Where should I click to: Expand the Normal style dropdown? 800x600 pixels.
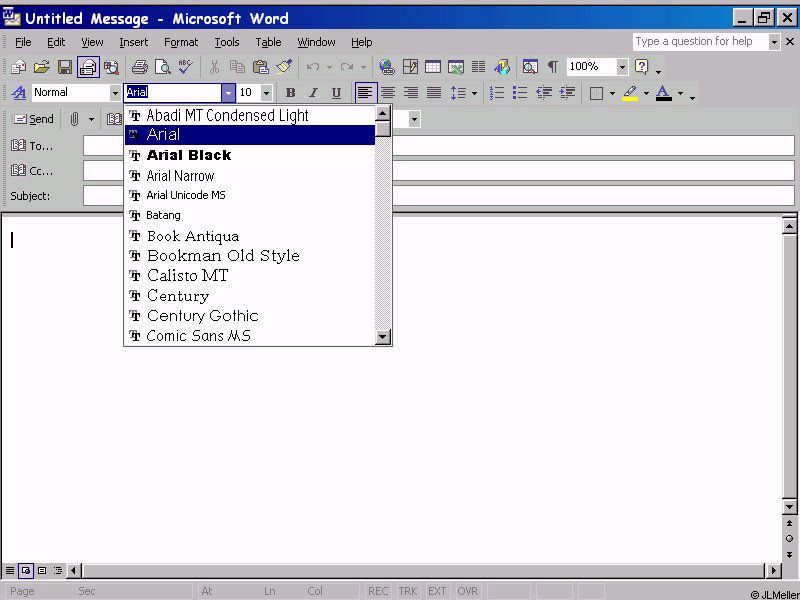[115, 93]
